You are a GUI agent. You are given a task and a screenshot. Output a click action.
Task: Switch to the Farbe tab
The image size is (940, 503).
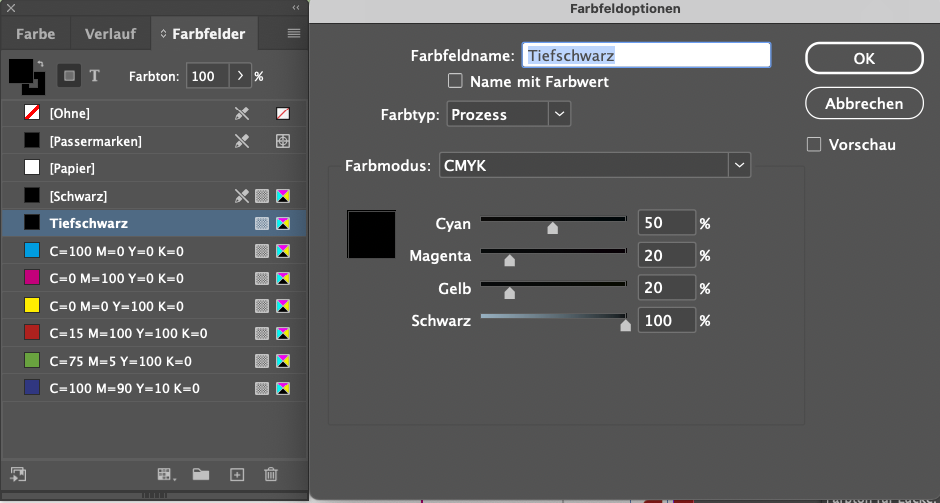pyautogui.click(x=35, y=34)
